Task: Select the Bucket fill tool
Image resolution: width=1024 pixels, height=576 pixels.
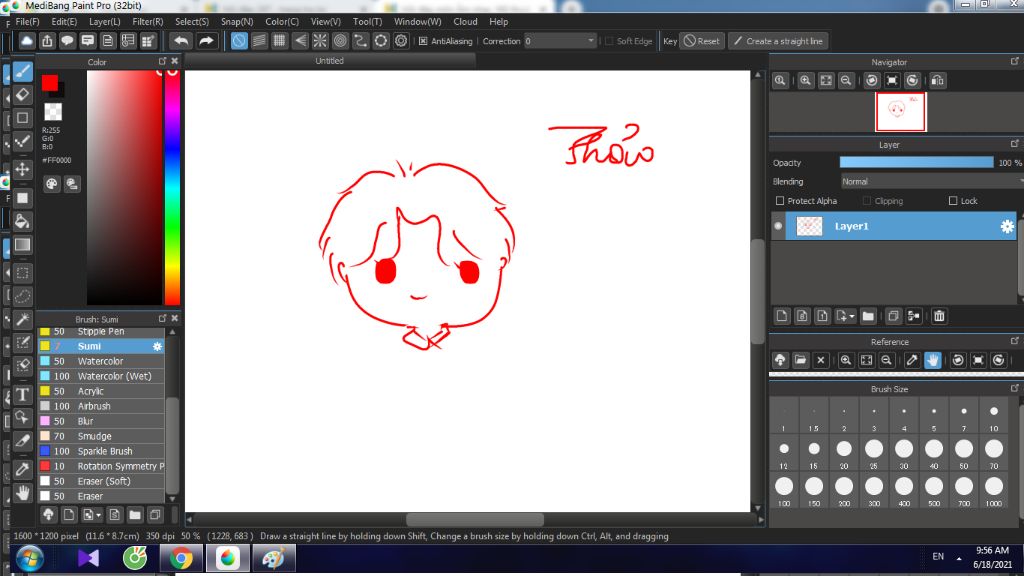Action: tap(22, 221)
